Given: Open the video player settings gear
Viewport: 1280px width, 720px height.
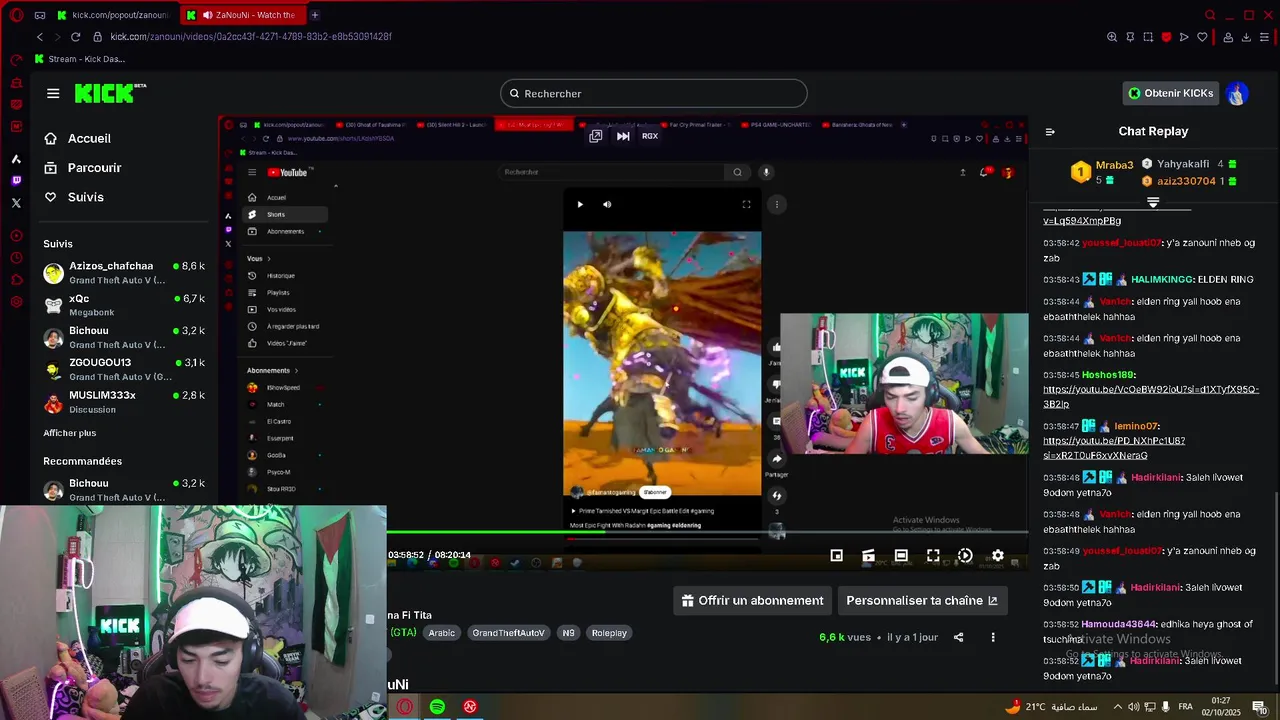Looking at the screenshot, I should coord(997,556).
